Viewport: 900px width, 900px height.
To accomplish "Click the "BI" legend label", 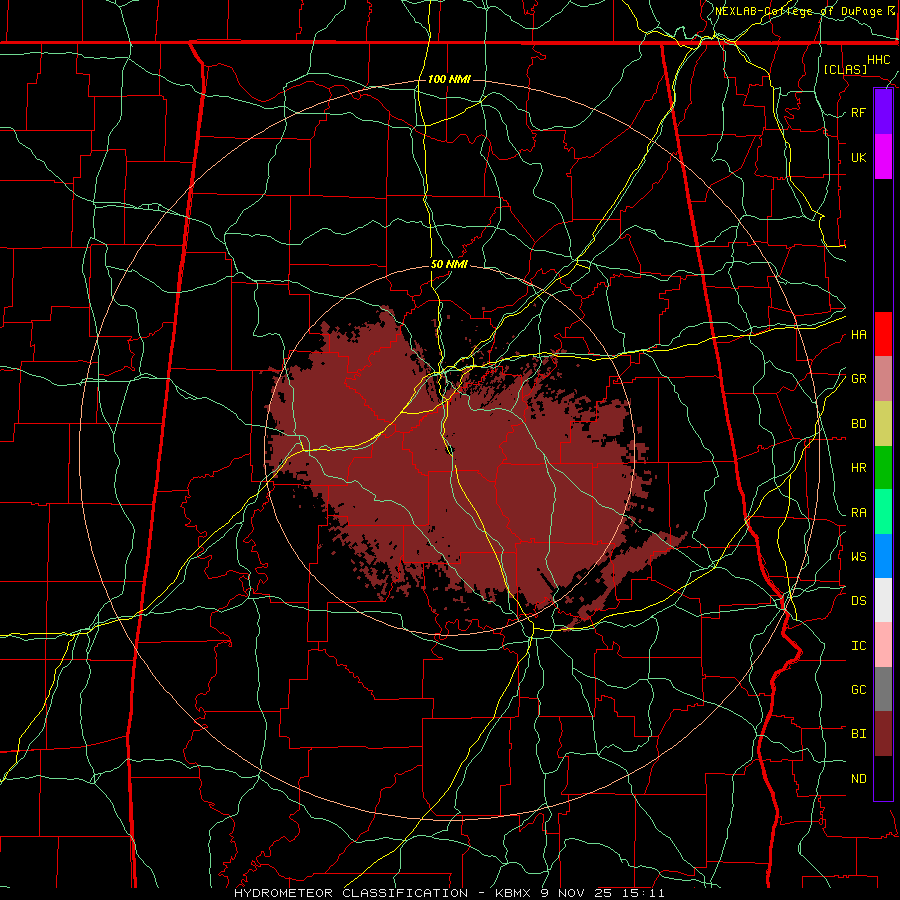I will [x=859, y=734].
